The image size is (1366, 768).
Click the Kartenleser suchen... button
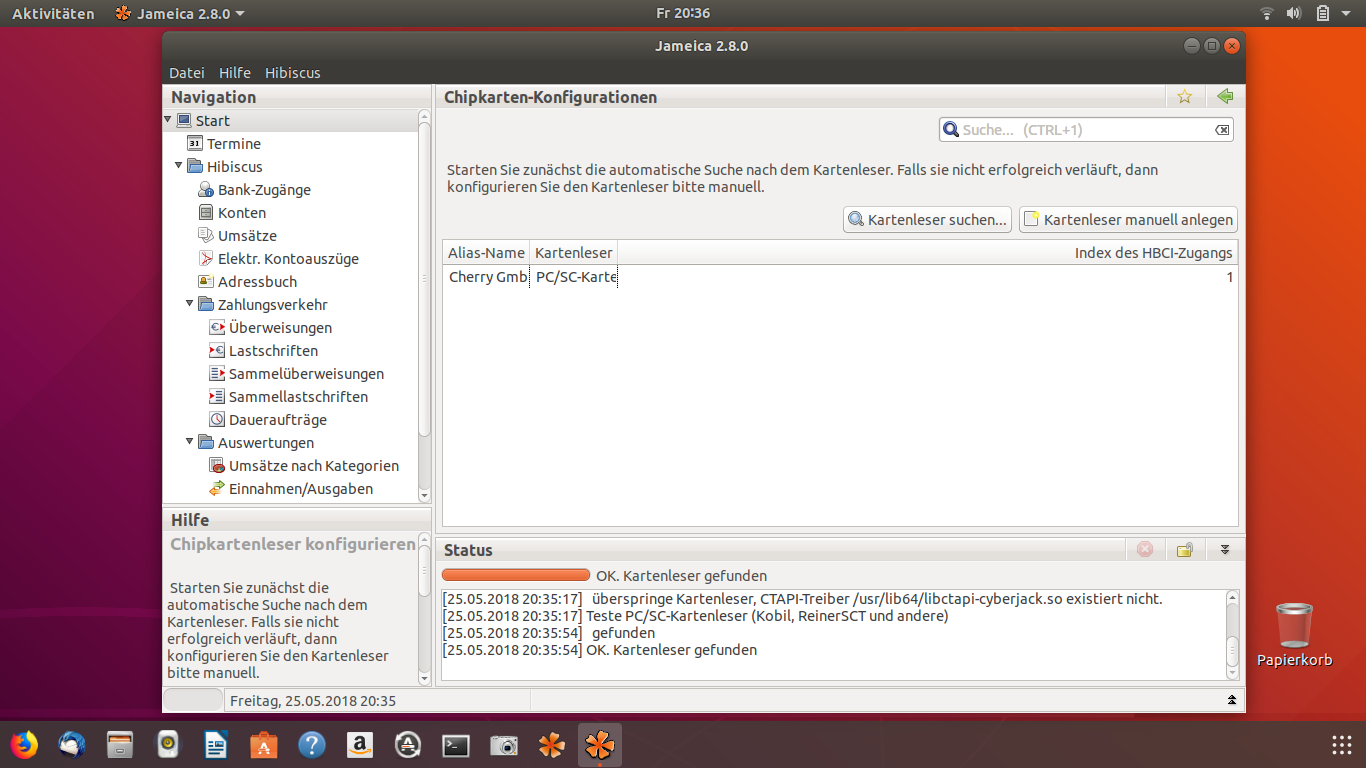(927, 220)
